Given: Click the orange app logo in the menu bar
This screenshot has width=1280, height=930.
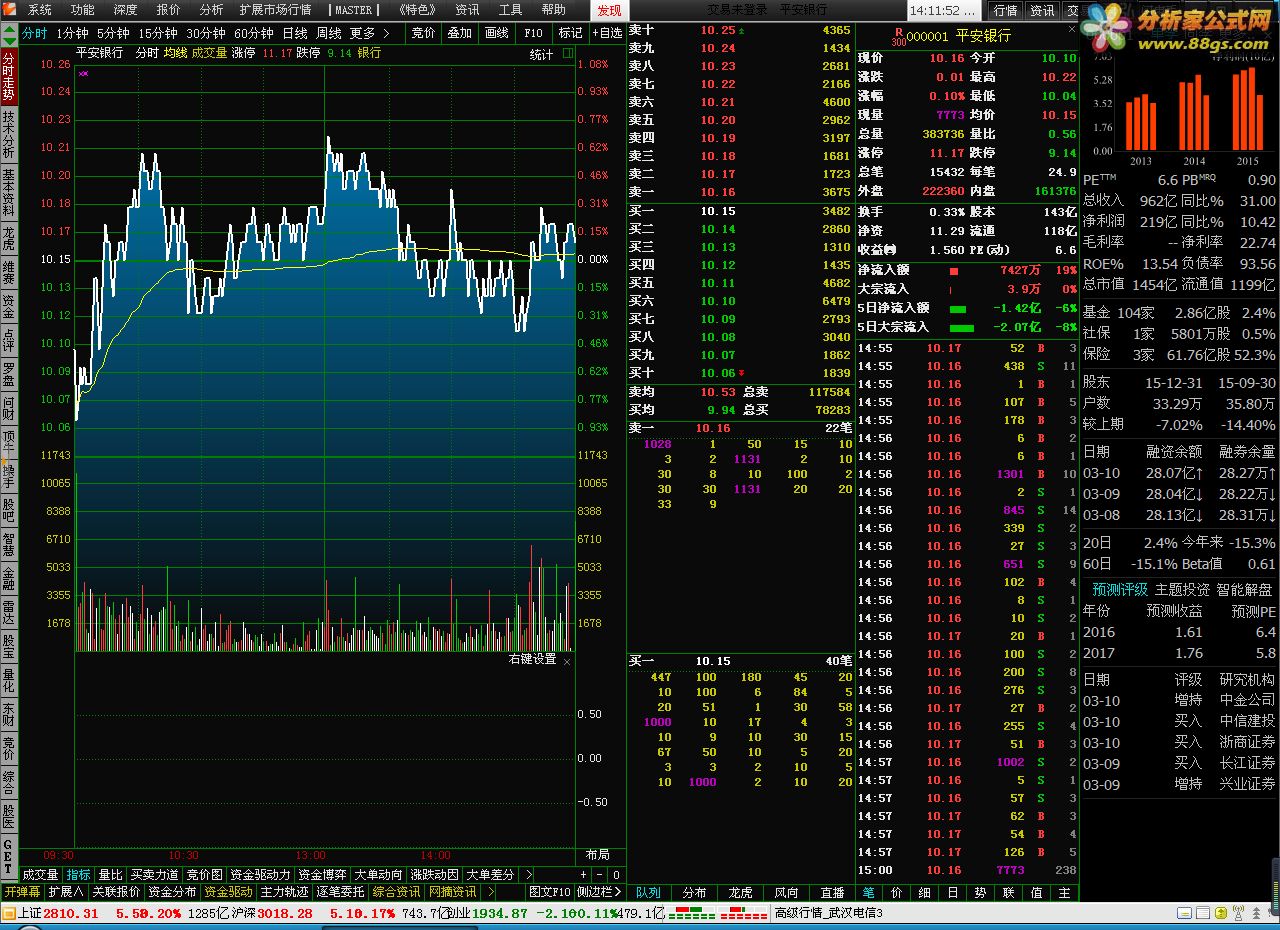Looking at the screenshot, I should point(10,10).
